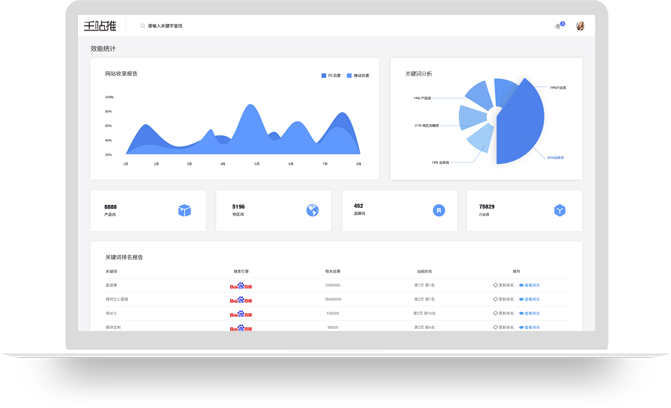Click the 16400000 result count cell
Screen dimensions: 671x408
(333, 299)
